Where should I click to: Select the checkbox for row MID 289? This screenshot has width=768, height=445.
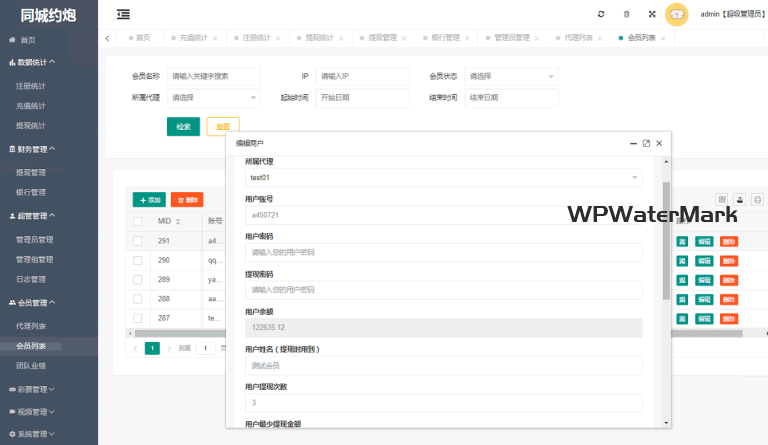138,279
